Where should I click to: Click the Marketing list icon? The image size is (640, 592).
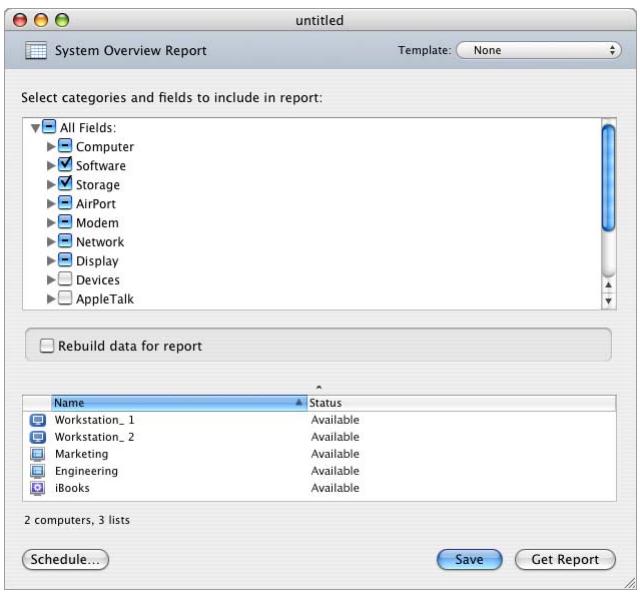(38, 454)
